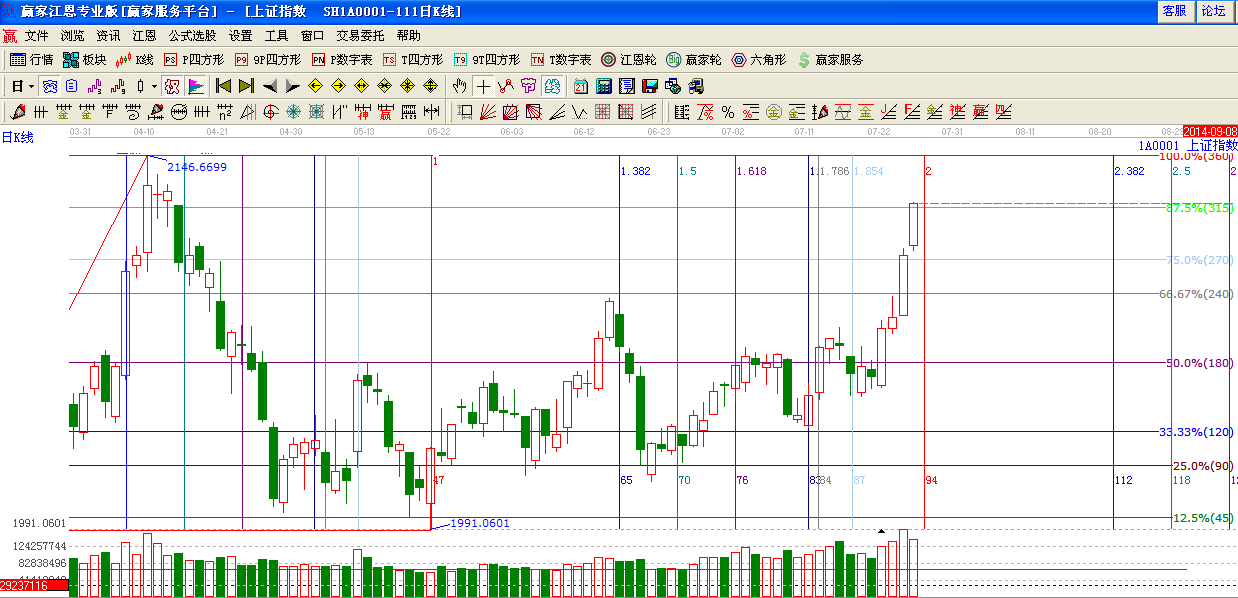Toggle the crosshair cursor button
This screenshot has height=598, width=1238.
coord(483,86)
